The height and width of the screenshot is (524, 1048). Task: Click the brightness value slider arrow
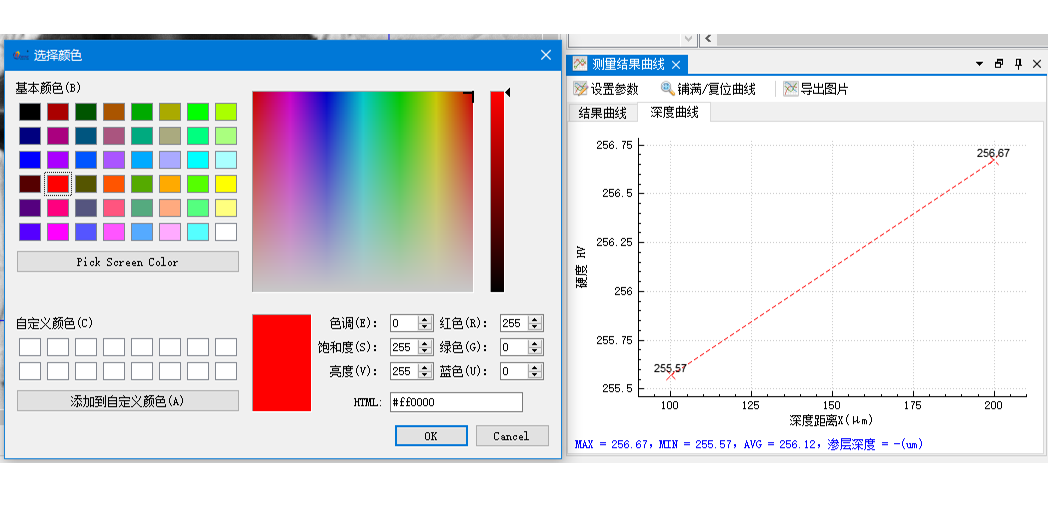click(x=507, y=93)
